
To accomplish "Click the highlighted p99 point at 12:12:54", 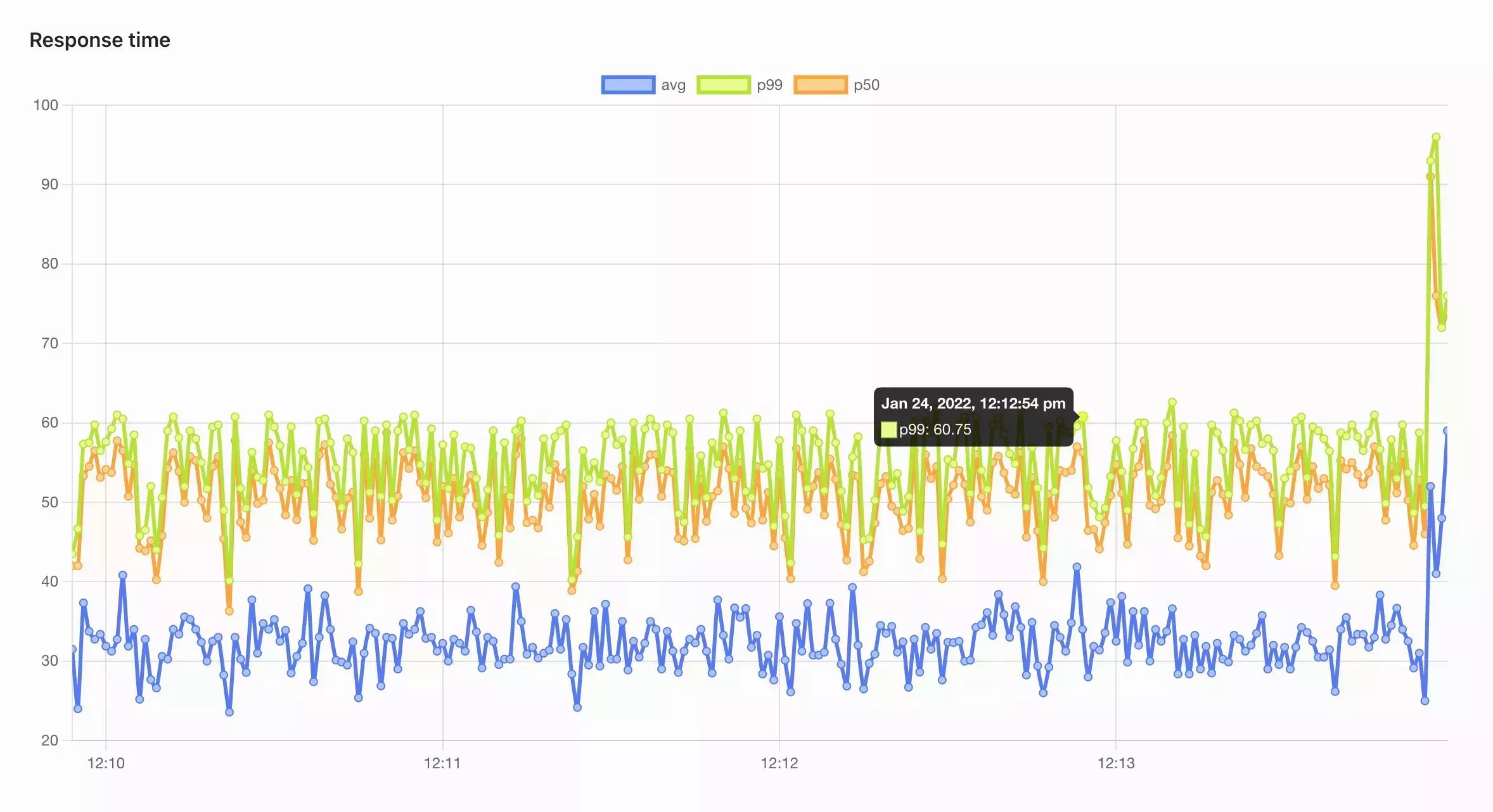I will click(1082, 417).
